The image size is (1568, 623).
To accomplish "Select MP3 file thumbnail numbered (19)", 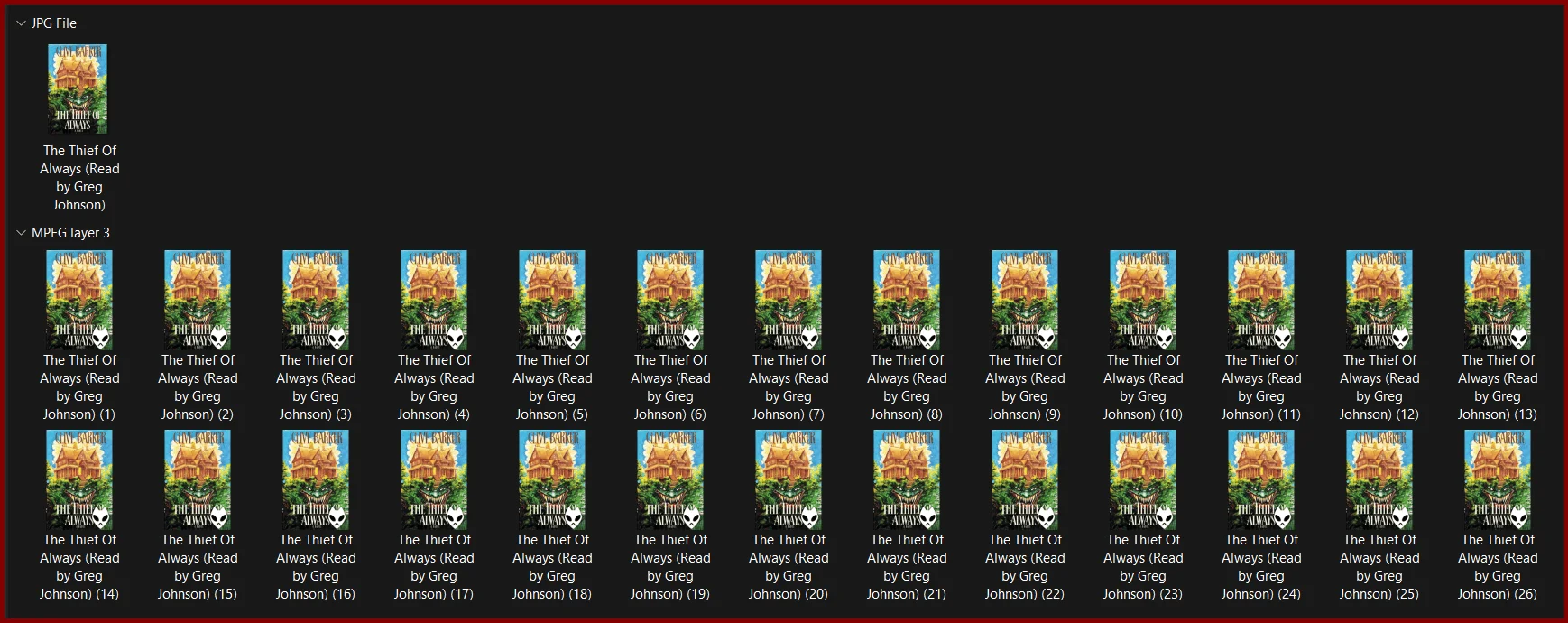I will tap(670, 480).
